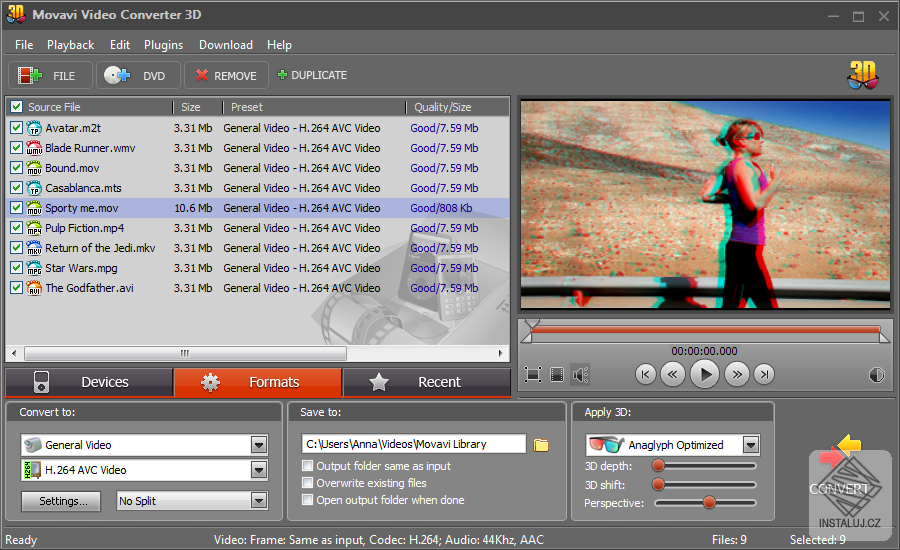Uncheck the Casablanca.mts checkbox

[x=17, y=188]
